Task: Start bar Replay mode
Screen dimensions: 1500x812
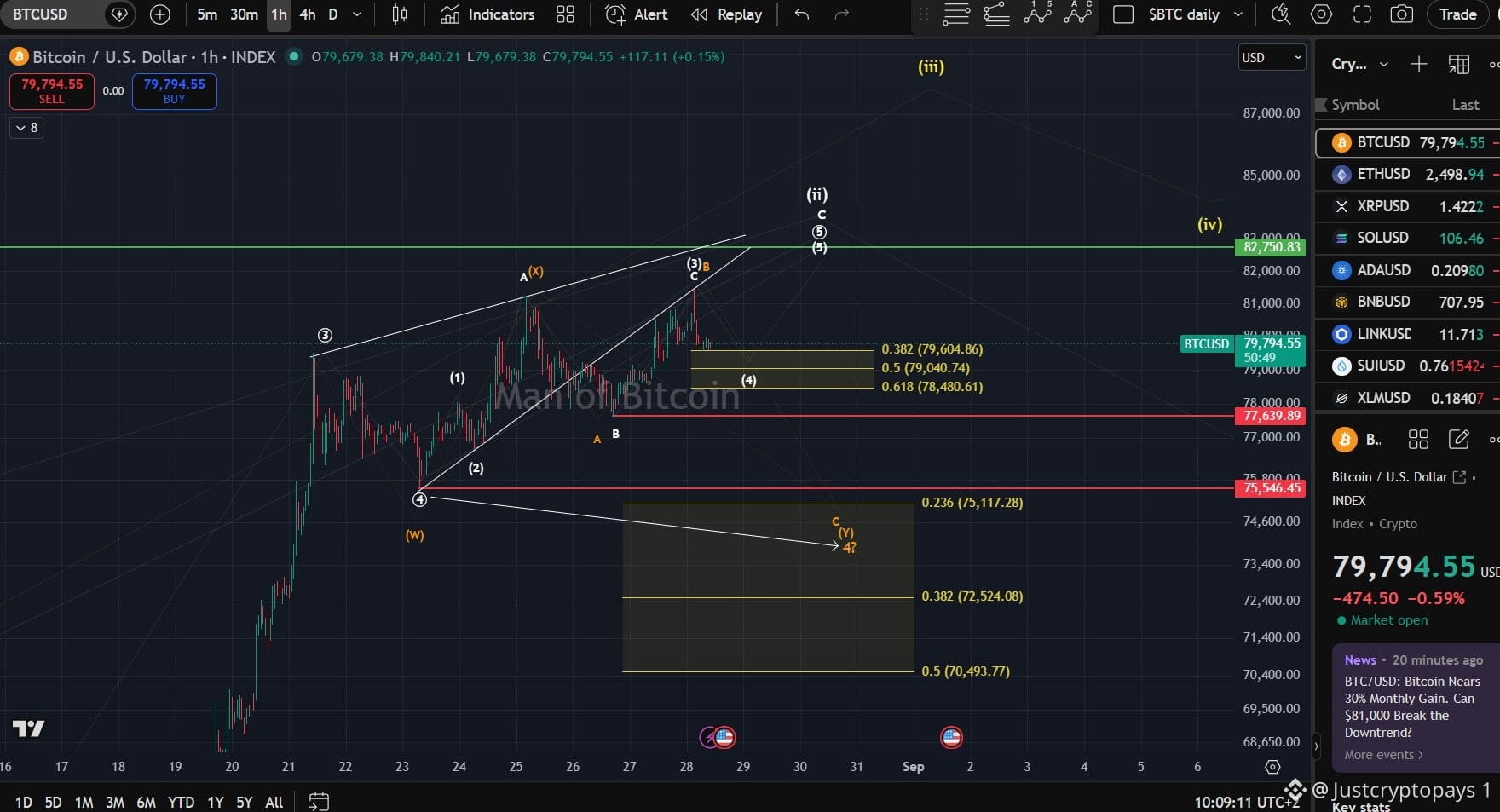Action: tap(726, 14)
